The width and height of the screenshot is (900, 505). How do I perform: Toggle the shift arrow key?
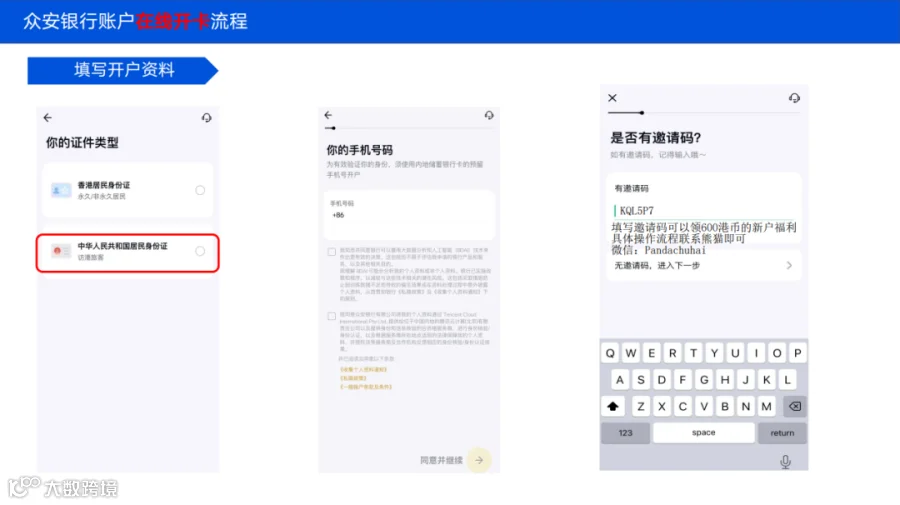point(613,406)
